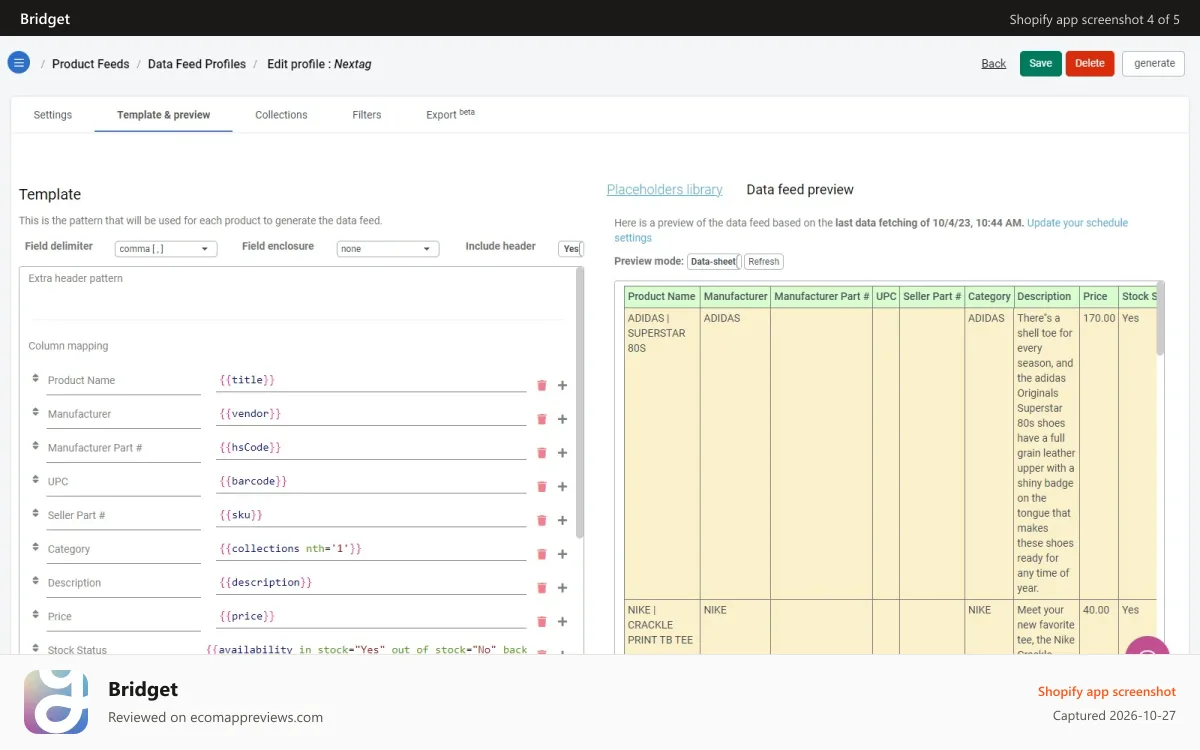Add a column after Seller Part #

(562, 520)
